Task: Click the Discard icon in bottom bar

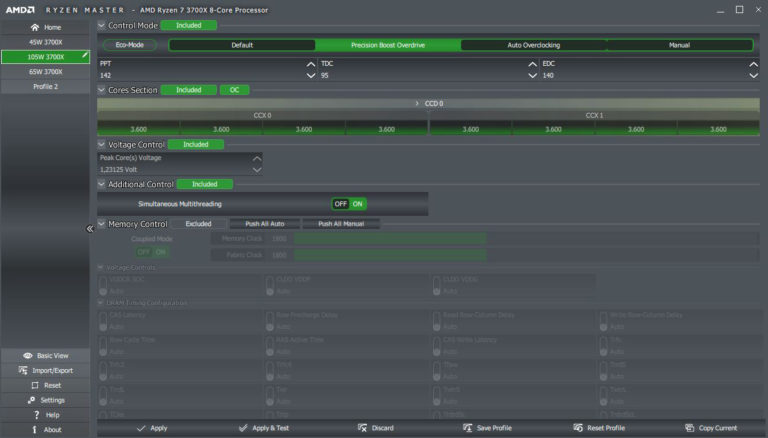Action: pyautogui.click(x=362, y=428)
